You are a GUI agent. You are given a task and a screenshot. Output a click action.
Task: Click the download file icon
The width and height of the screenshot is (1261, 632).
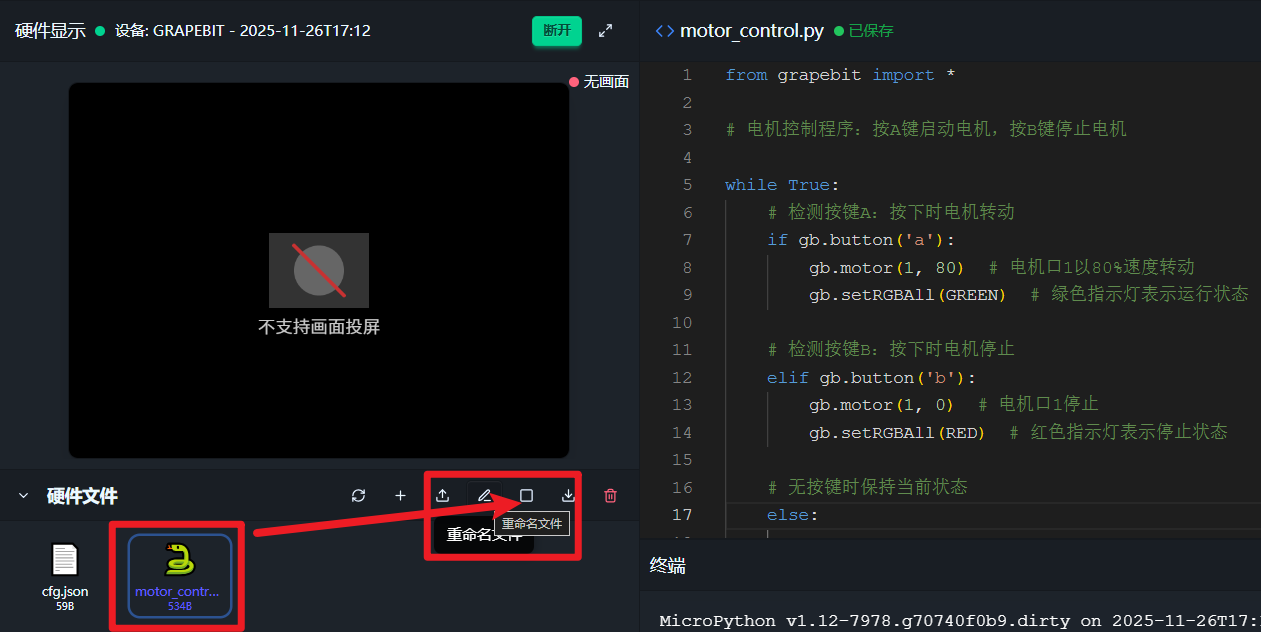click(x=568, y=496)
